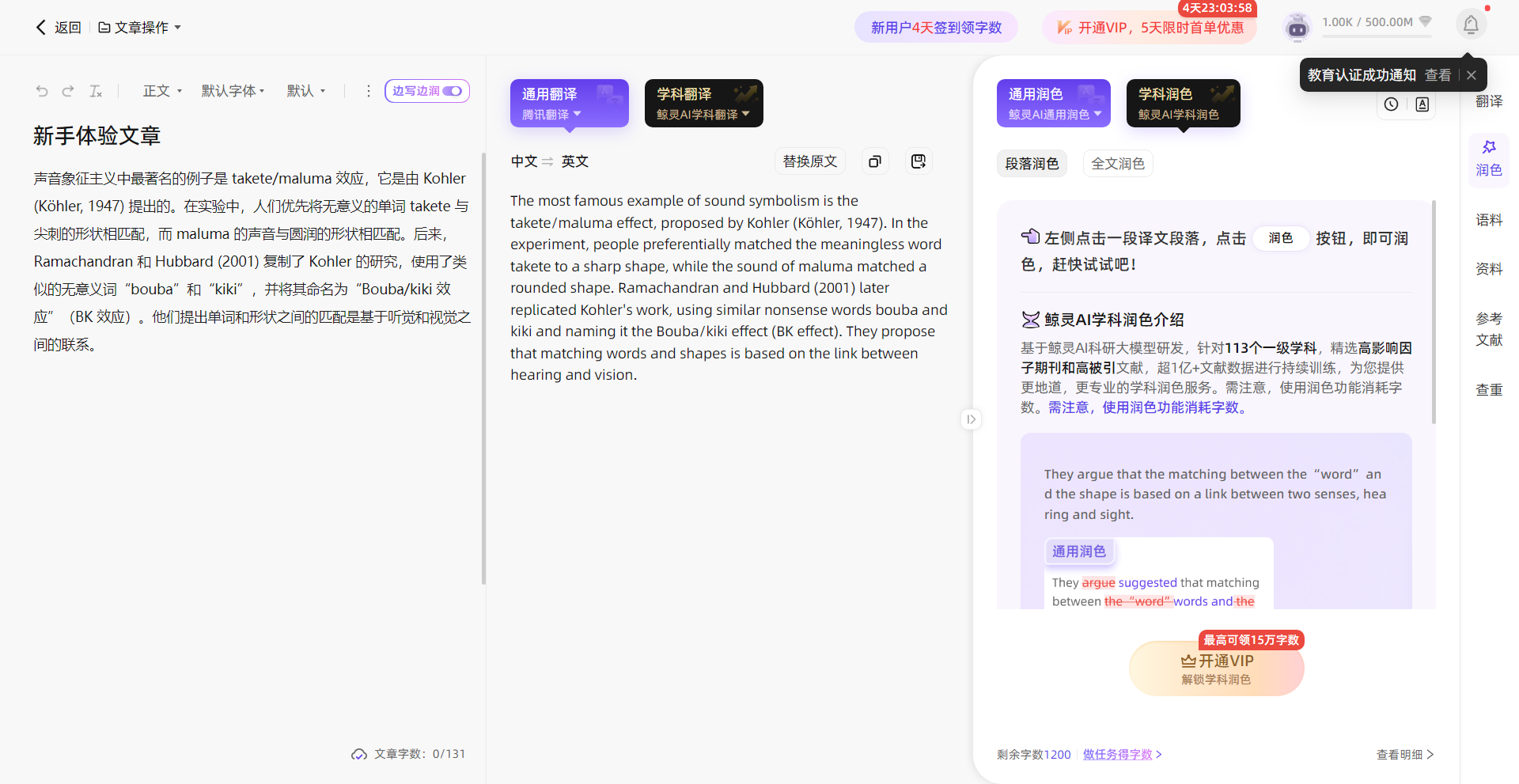The height and width of the screenshot is (784, 1519).
Task: Open the history clock icon
Action: 1392,104
